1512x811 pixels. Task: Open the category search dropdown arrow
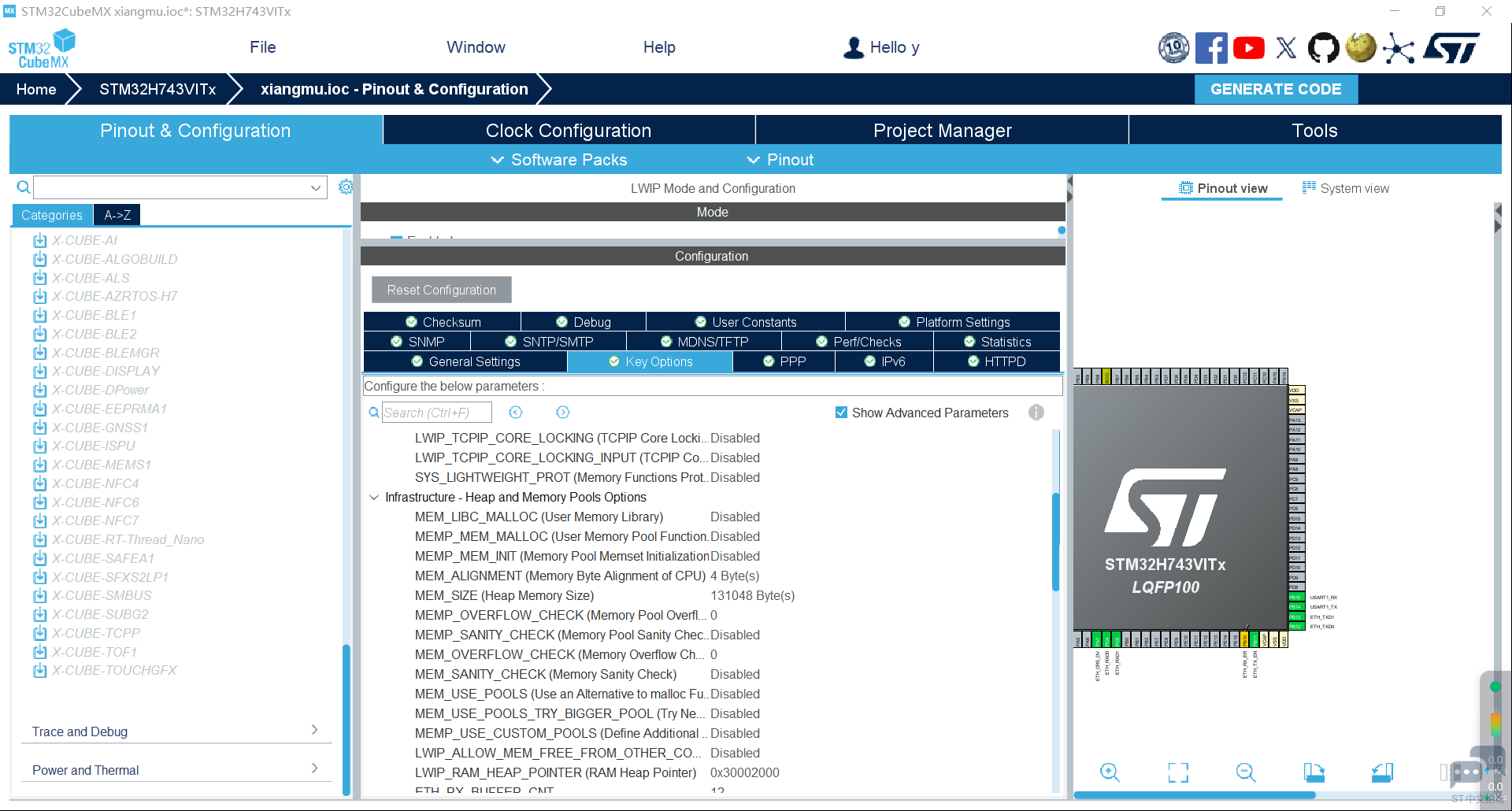tap(316, 187)
